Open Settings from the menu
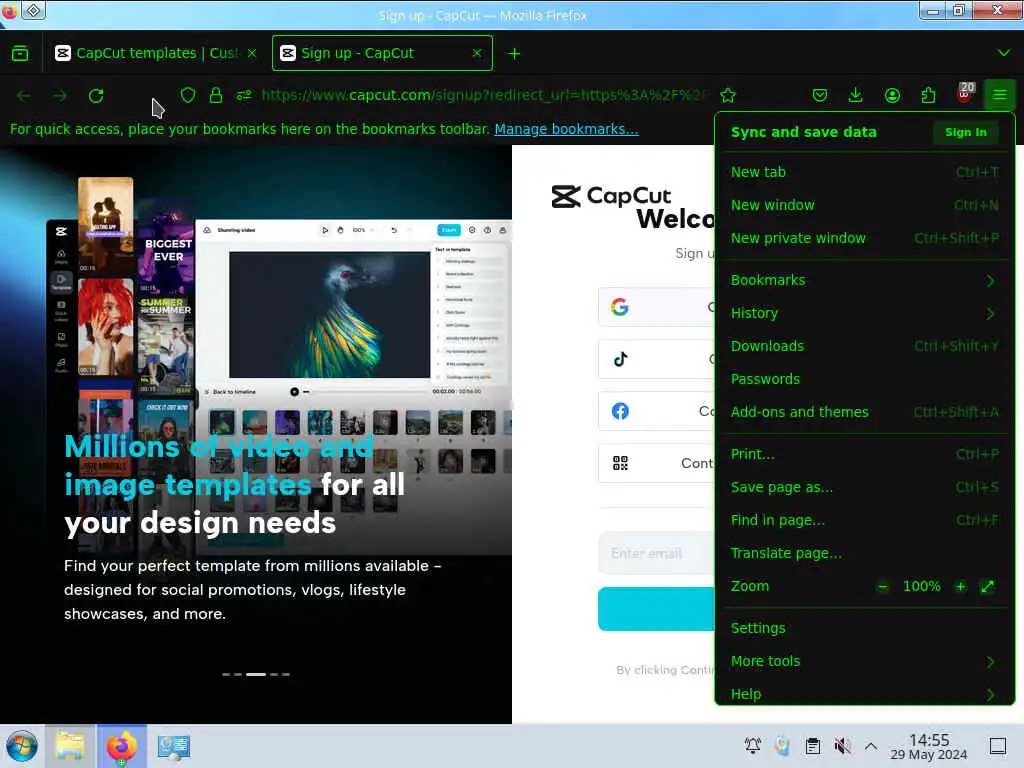This screenshot has width=1024, height=768. click(x=865, y=628)
